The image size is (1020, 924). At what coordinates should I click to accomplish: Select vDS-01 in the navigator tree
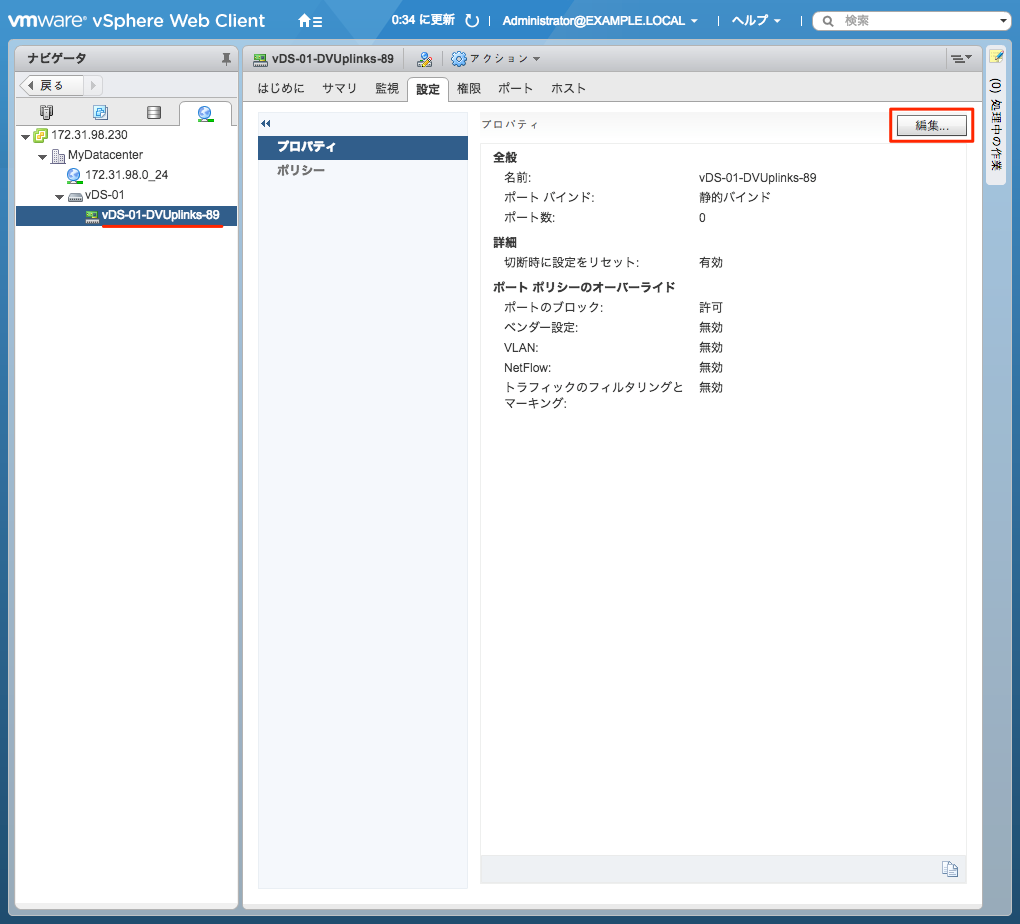[x=104, y=195]
